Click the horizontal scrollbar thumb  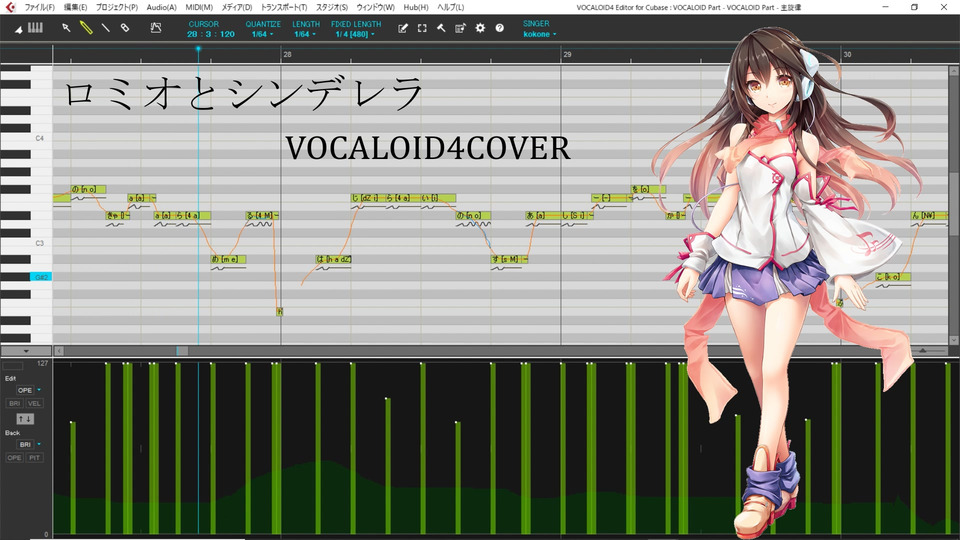(182, 351)
